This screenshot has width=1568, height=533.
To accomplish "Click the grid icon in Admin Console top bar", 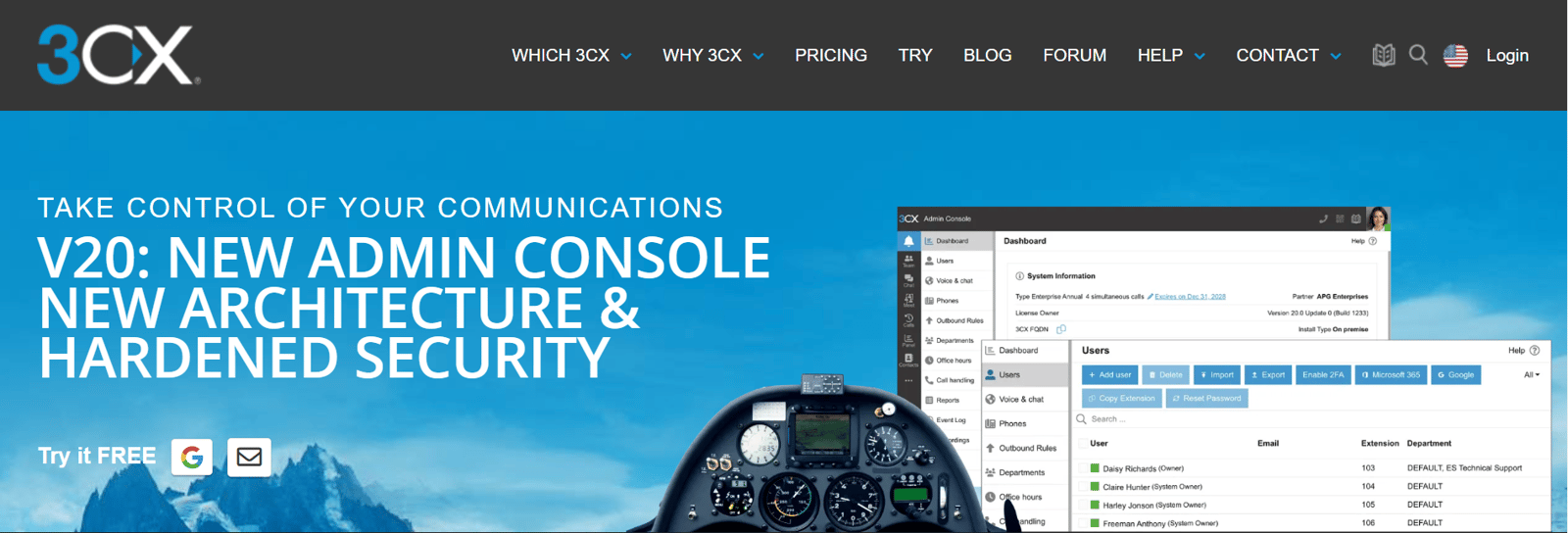I will [x=1340, y=218].
